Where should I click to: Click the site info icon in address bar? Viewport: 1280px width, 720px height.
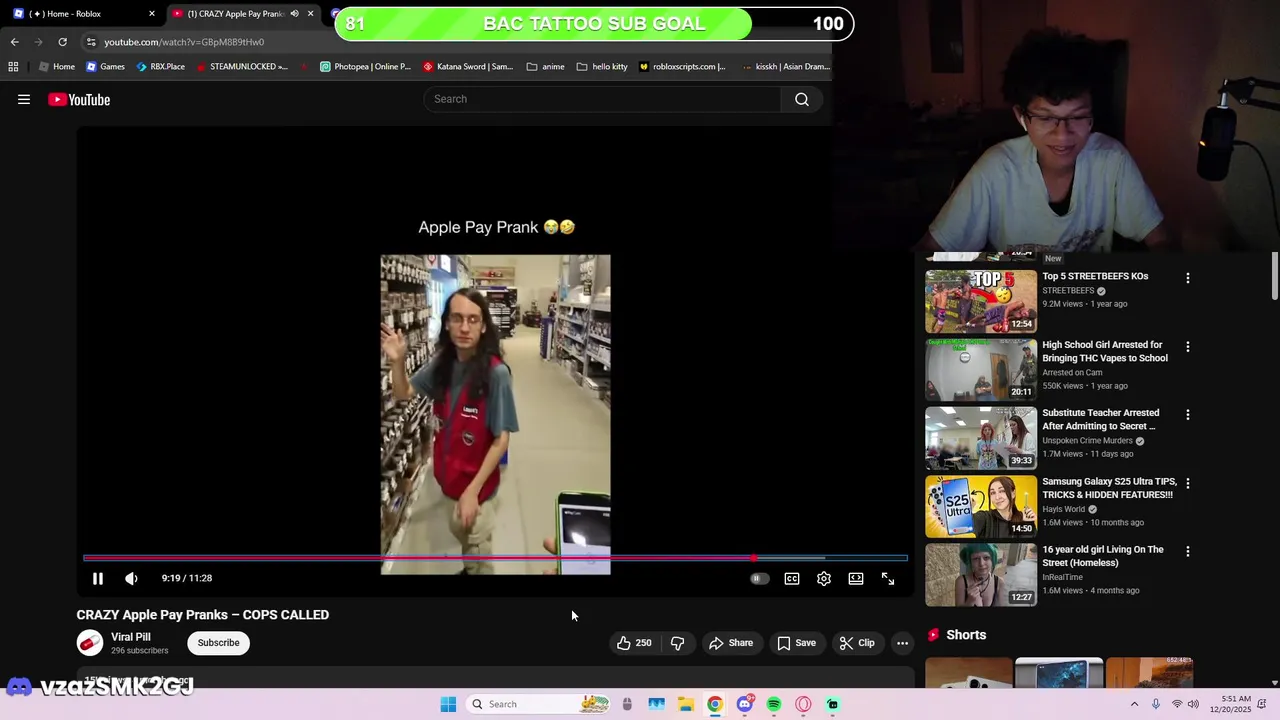tap(91, 42)
